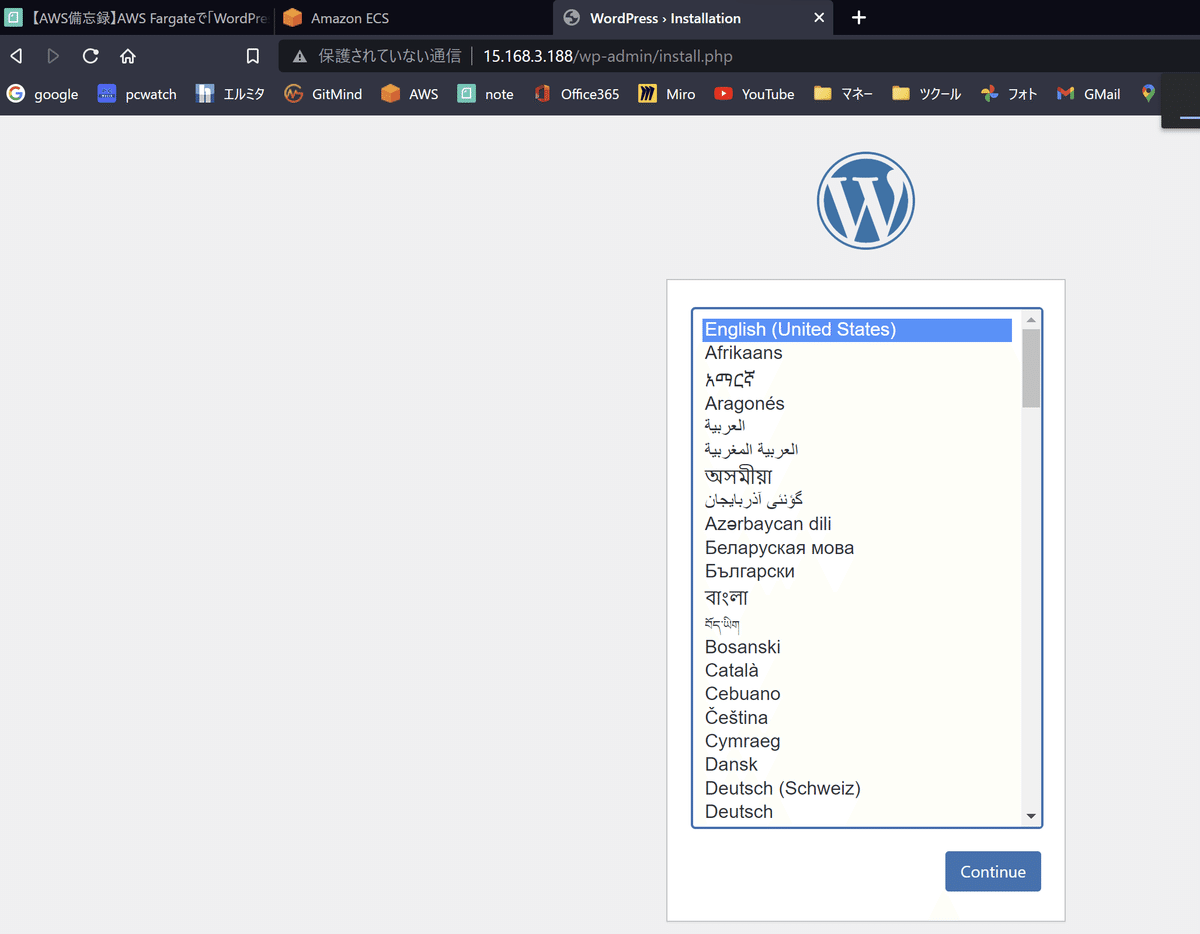
Task: Switch to the AWS備忘録 Fargate tab
Action: point(137,18)
